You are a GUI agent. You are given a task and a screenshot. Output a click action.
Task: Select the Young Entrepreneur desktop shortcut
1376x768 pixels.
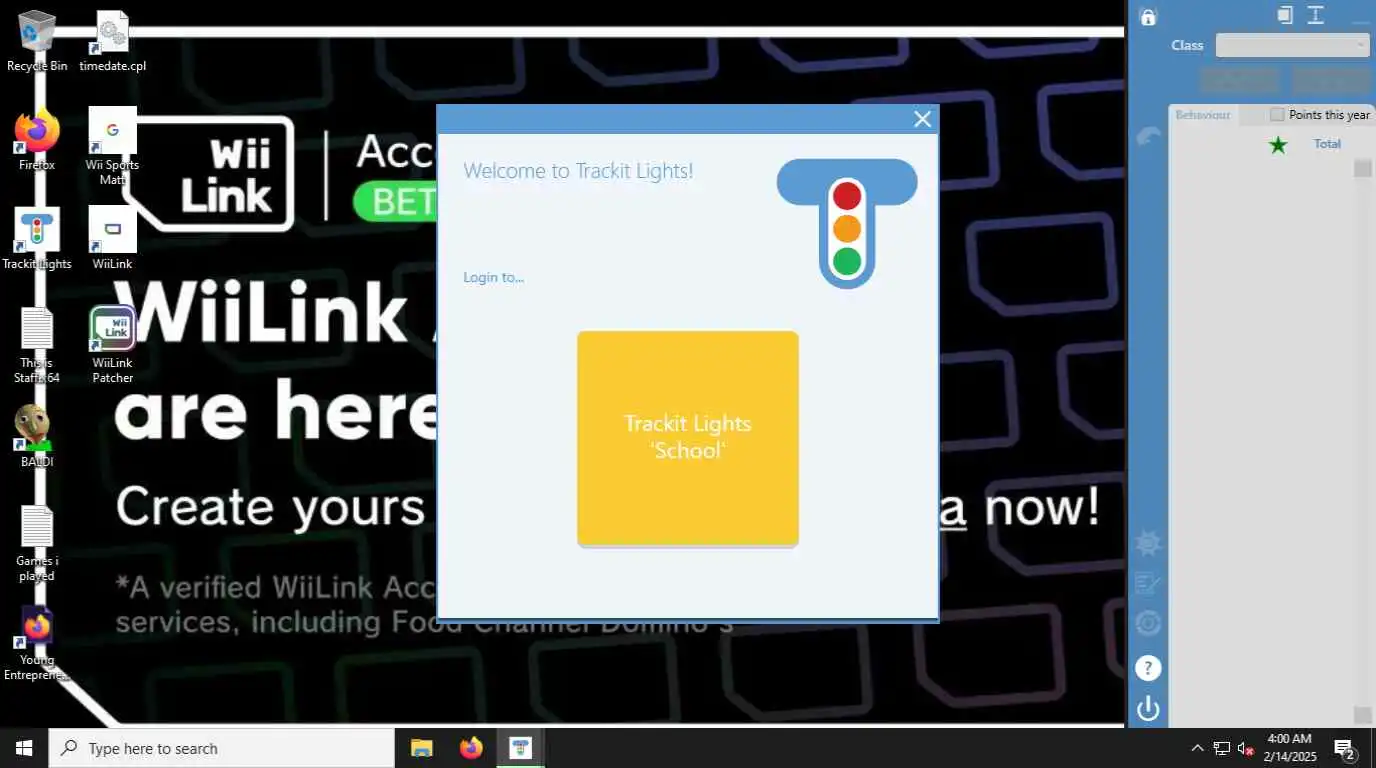[37, 643]
